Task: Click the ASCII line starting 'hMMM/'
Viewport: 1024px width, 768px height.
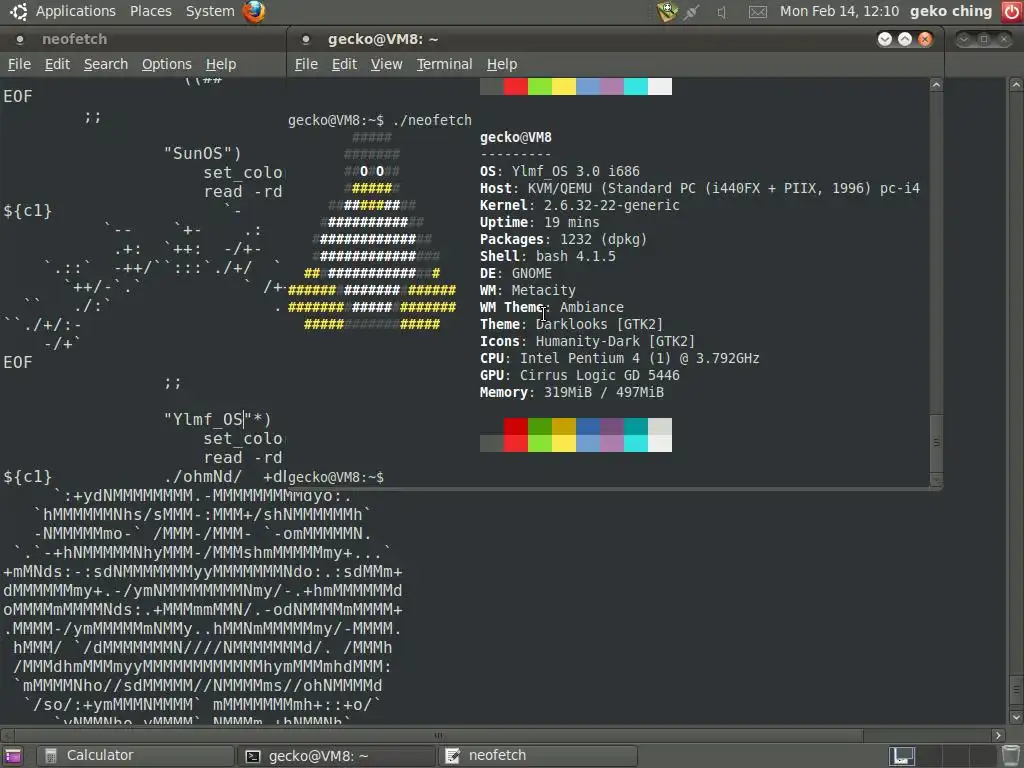Action: point(202,647)
